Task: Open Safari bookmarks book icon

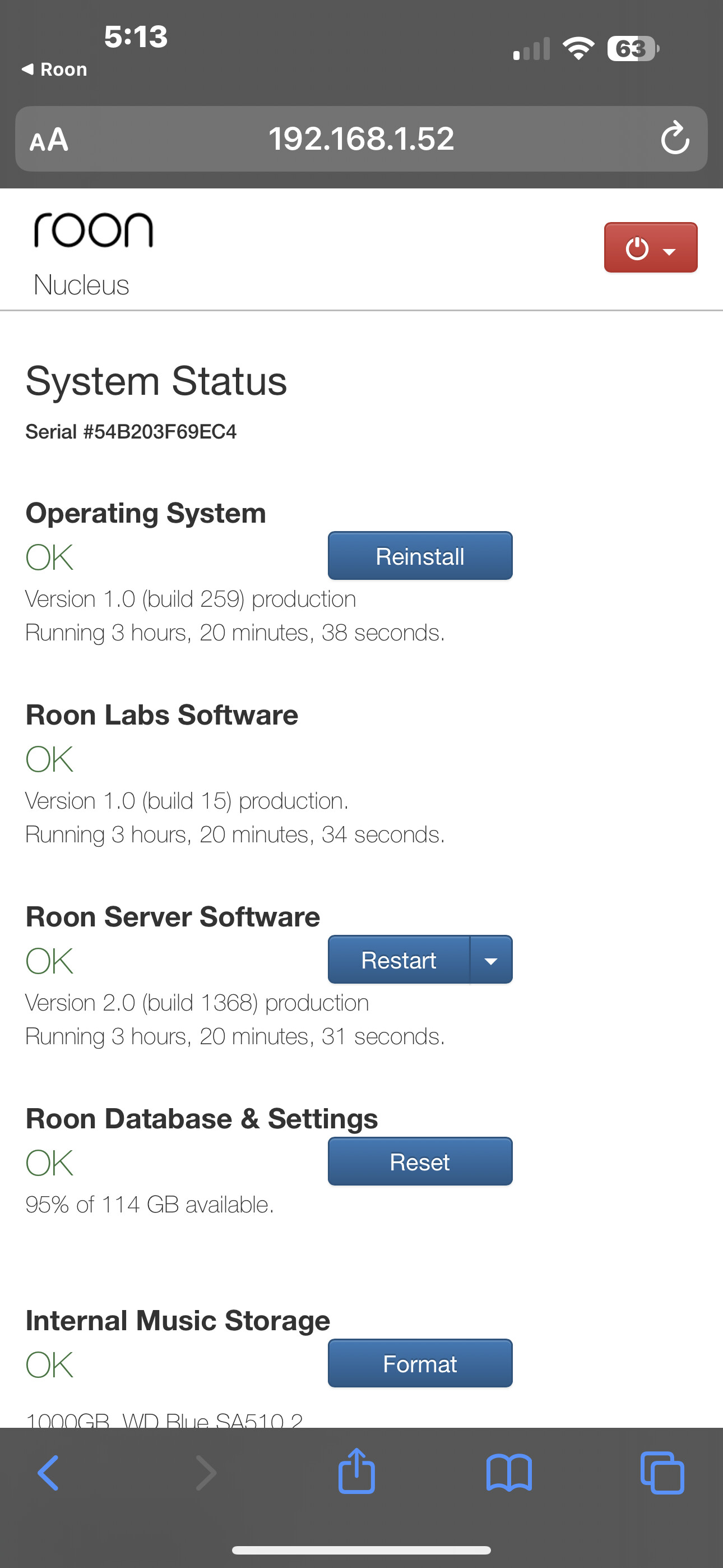Action: coord(509,1473)
